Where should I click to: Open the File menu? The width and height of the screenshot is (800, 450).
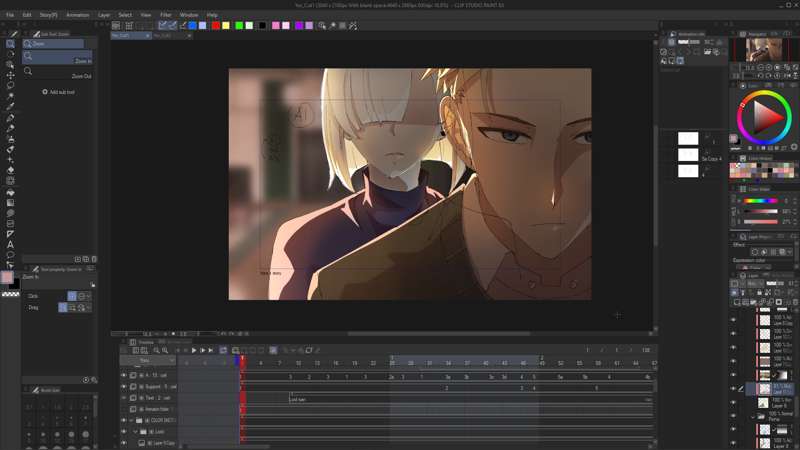point(10,15)
